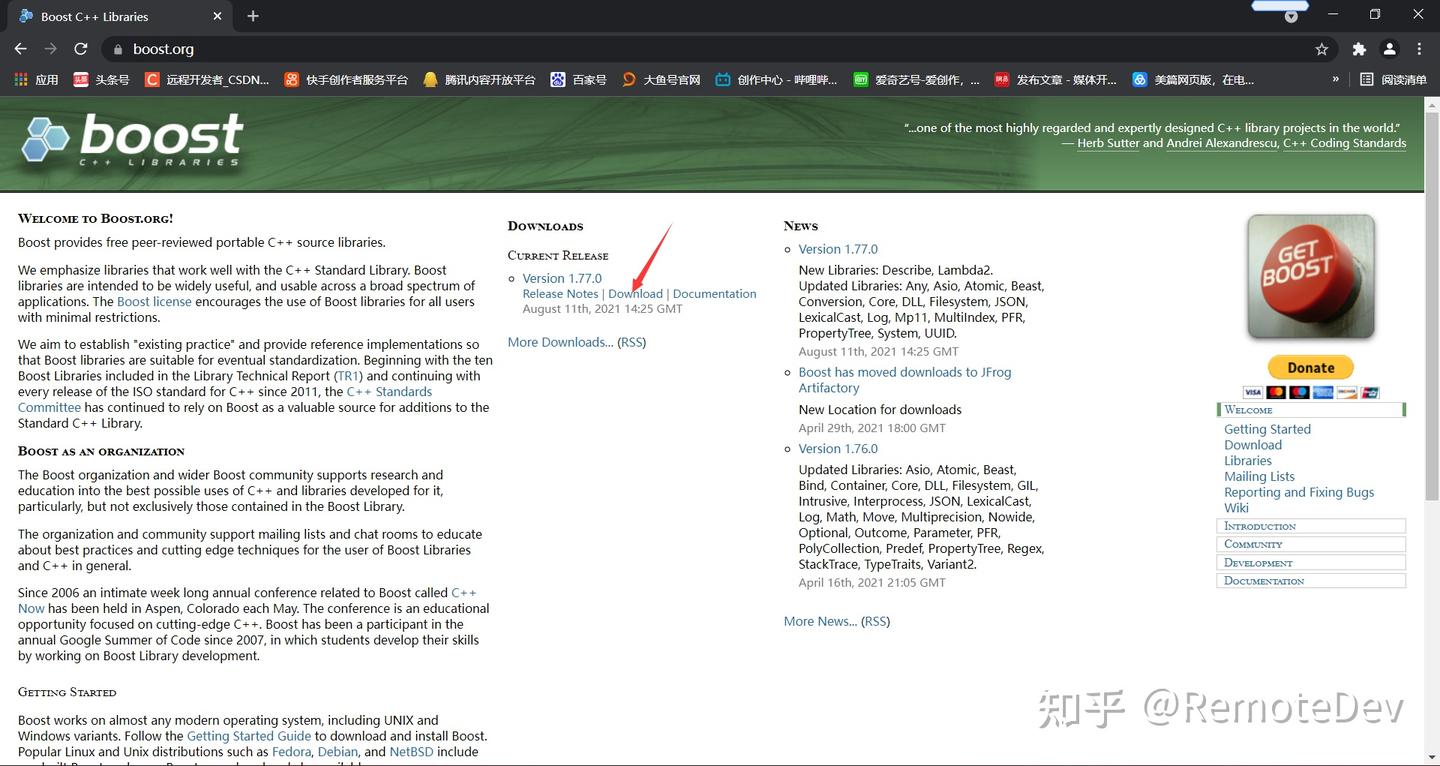Click the GET BOOST red button image

coord(1310,277)
